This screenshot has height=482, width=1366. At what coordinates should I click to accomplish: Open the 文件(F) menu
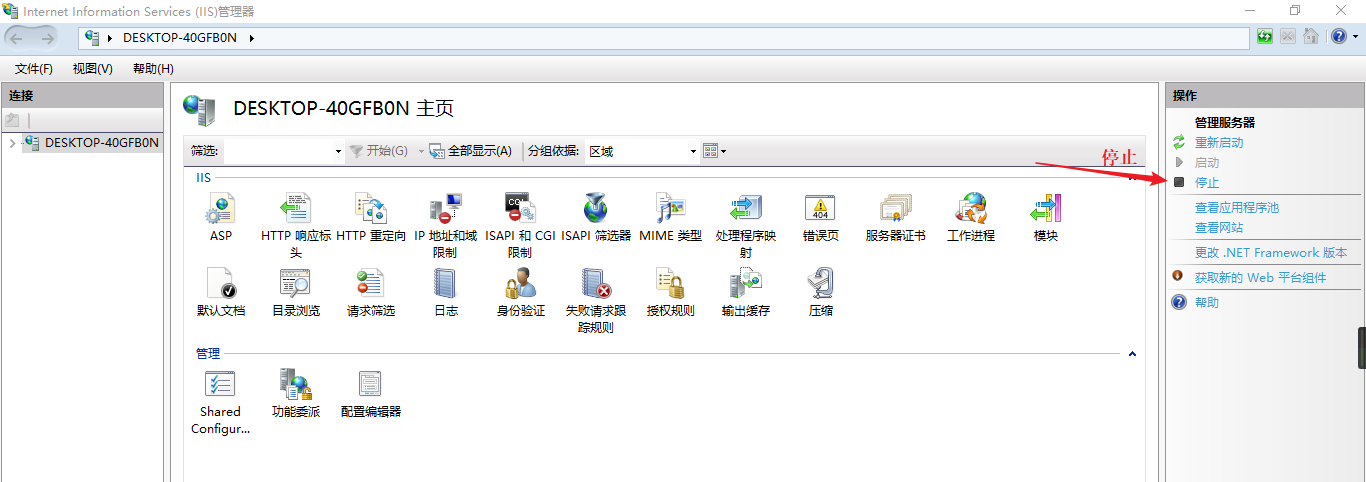(x=34, y=68)
